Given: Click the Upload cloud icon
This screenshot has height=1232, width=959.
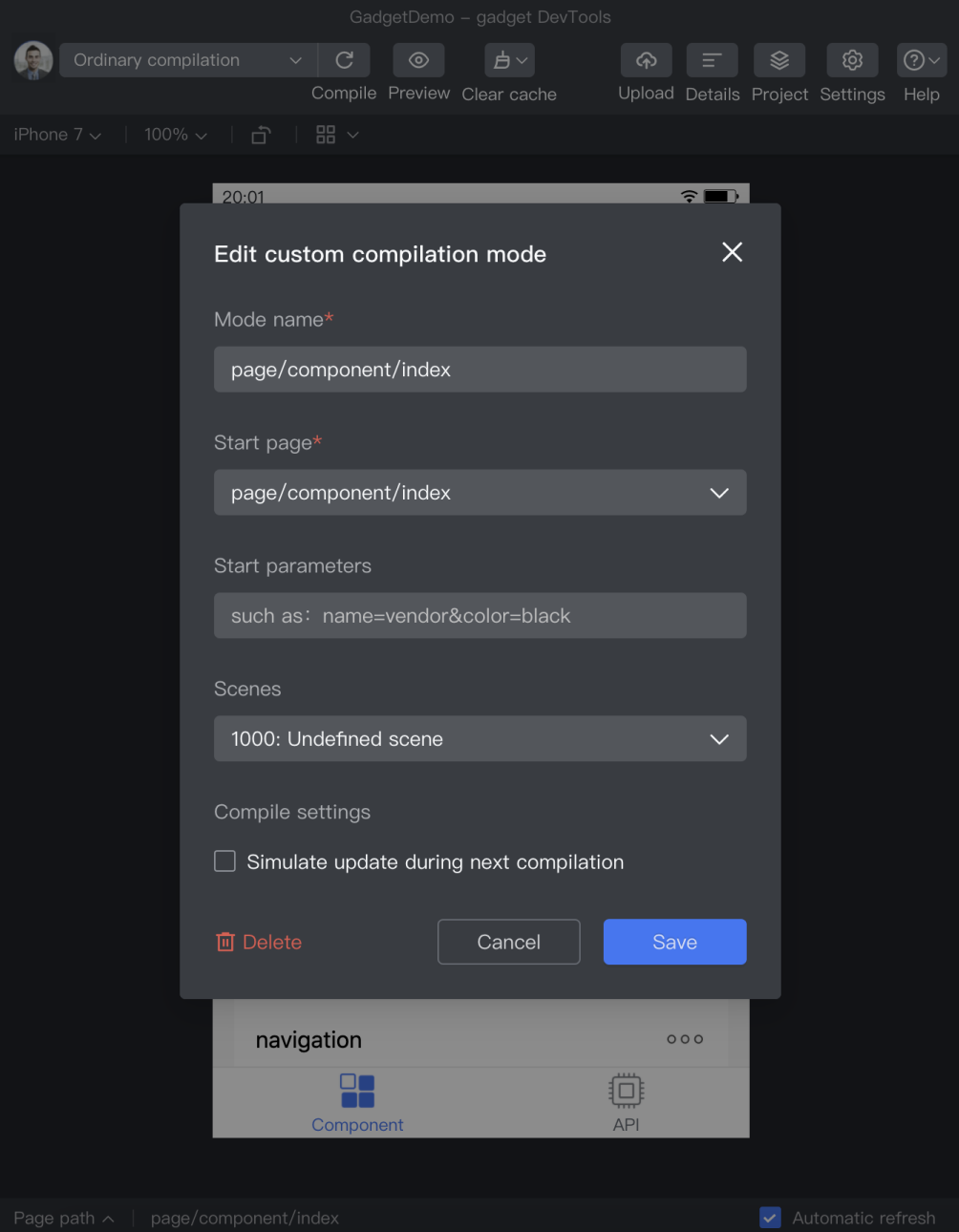Looking at the screenshot, I should tap(646, 60).
